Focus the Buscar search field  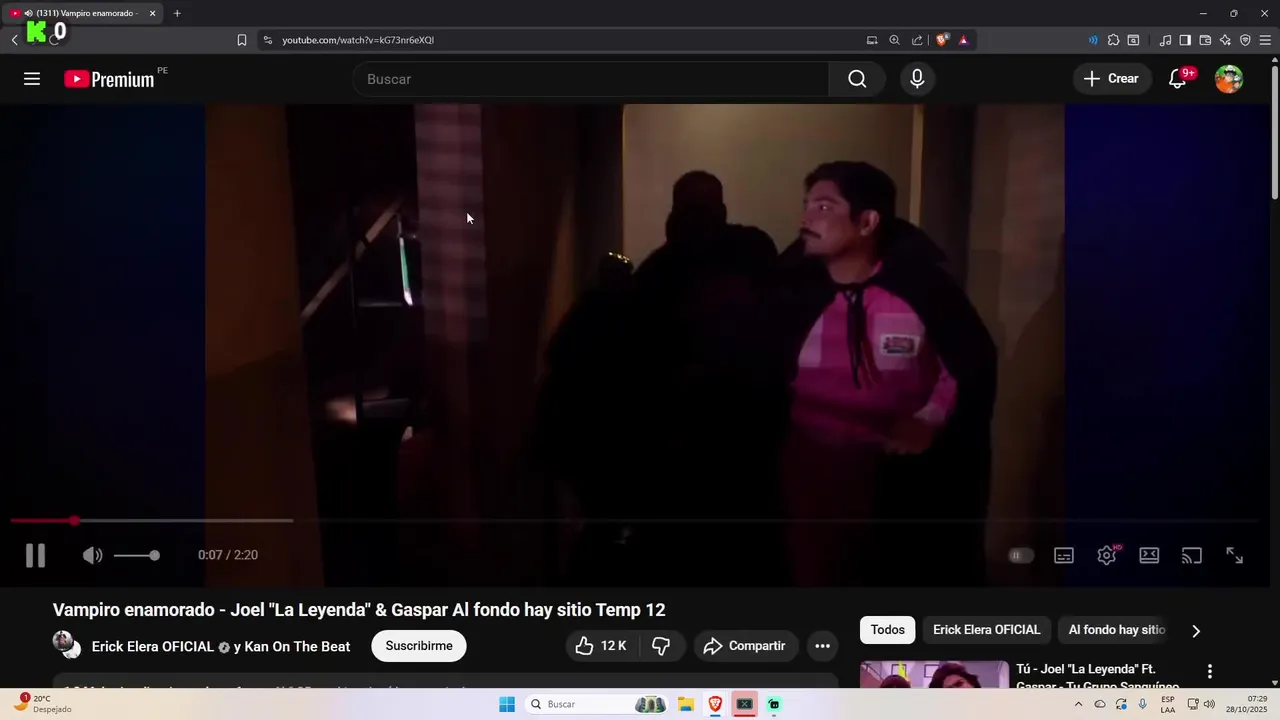591,79
